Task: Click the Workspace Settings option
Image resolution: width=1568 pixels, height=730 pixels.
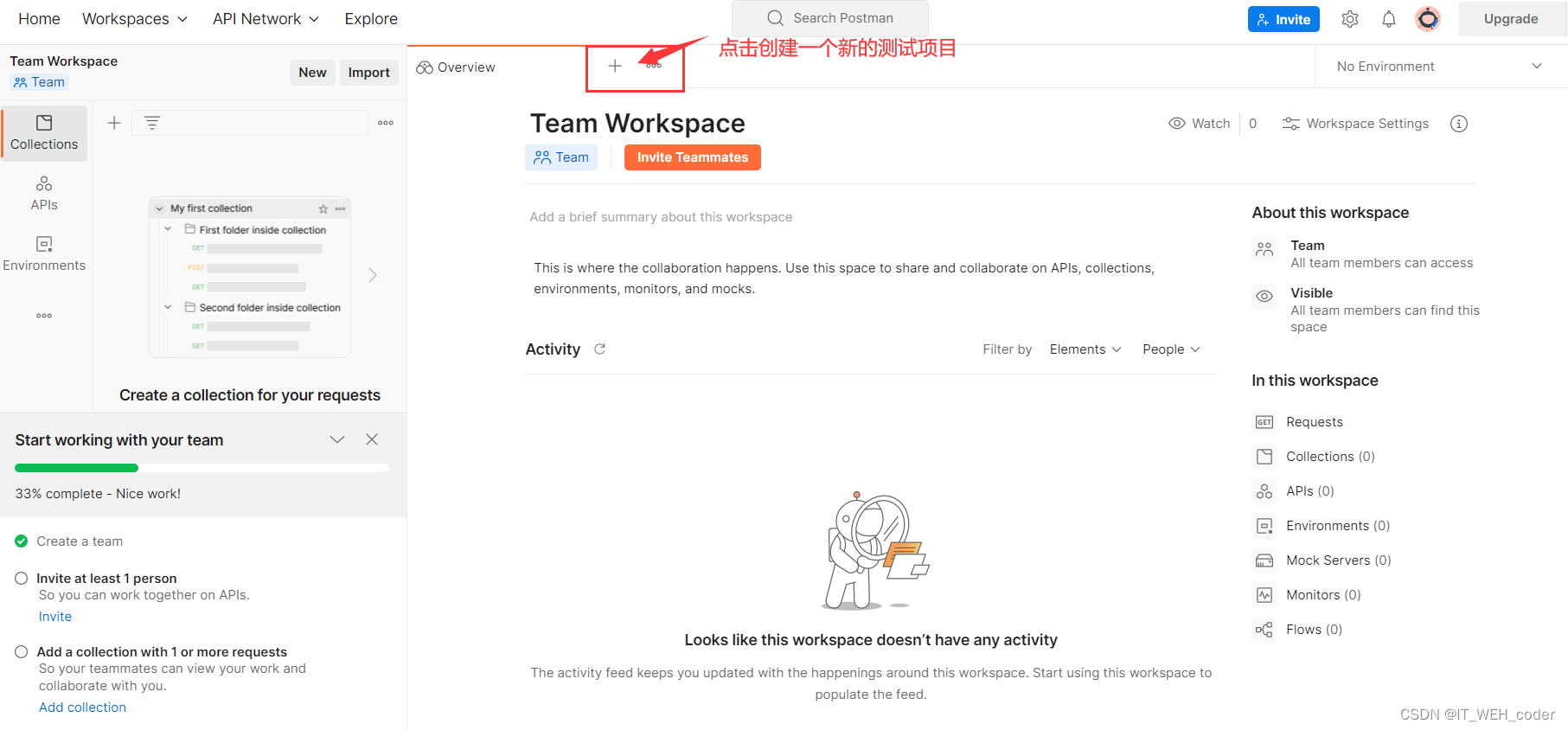Action: [1355, 124]
